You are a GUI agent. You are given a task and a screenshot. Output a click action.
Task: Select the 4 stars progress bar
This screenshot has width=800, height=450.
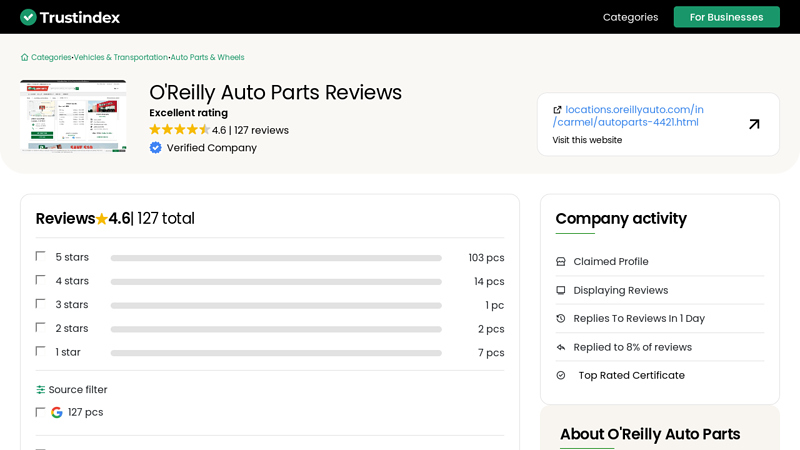276,282
